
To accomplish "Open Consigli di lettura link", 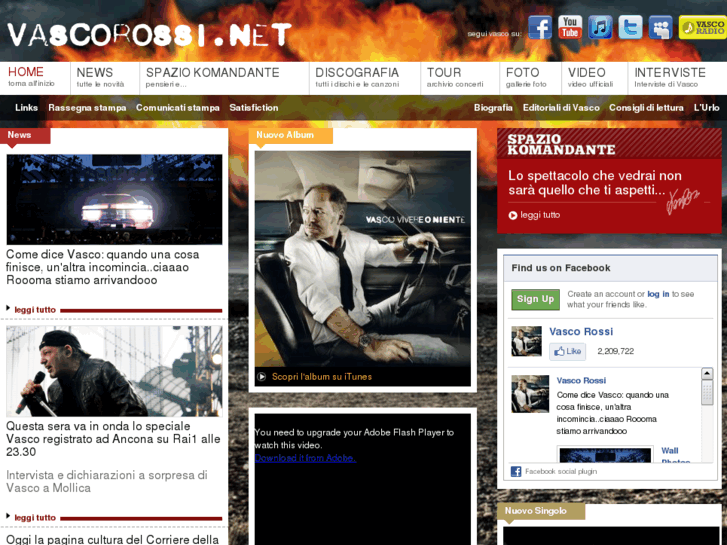I will coord(646,108).
